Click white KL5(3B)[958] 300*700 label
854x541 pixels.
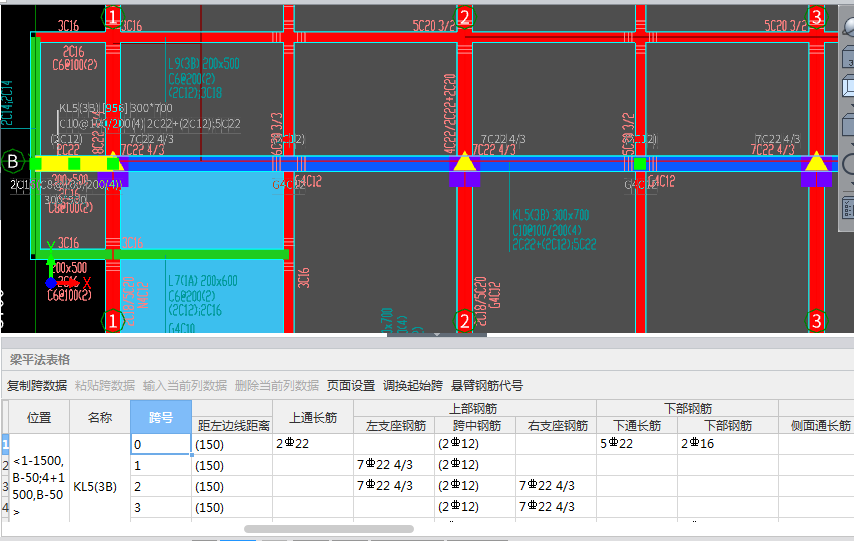[x=115, y=108]
